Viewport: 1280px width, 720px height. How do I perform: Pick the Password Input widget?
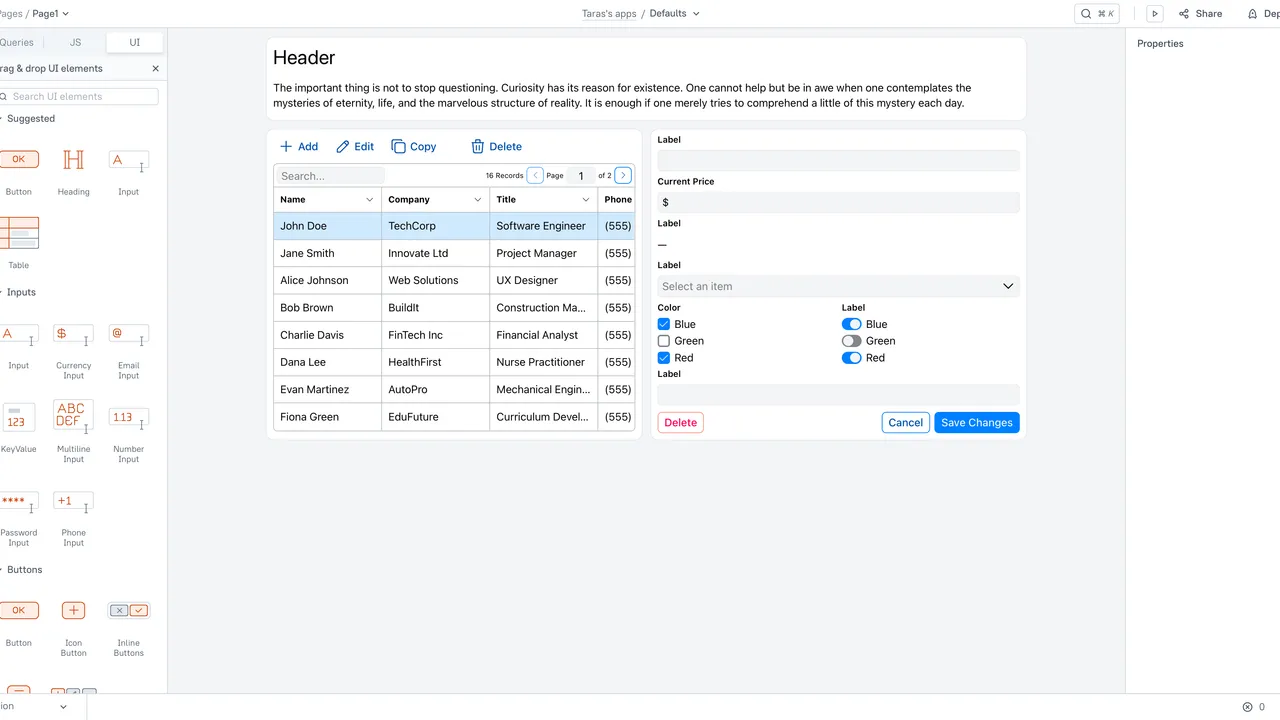(x=18, y=502)
